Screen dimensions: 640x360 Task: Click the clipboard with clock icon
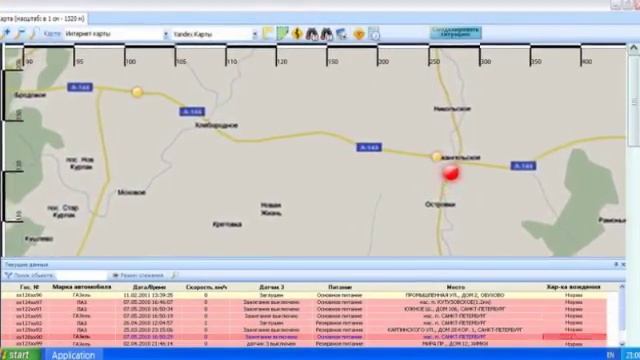pos(374,34)
